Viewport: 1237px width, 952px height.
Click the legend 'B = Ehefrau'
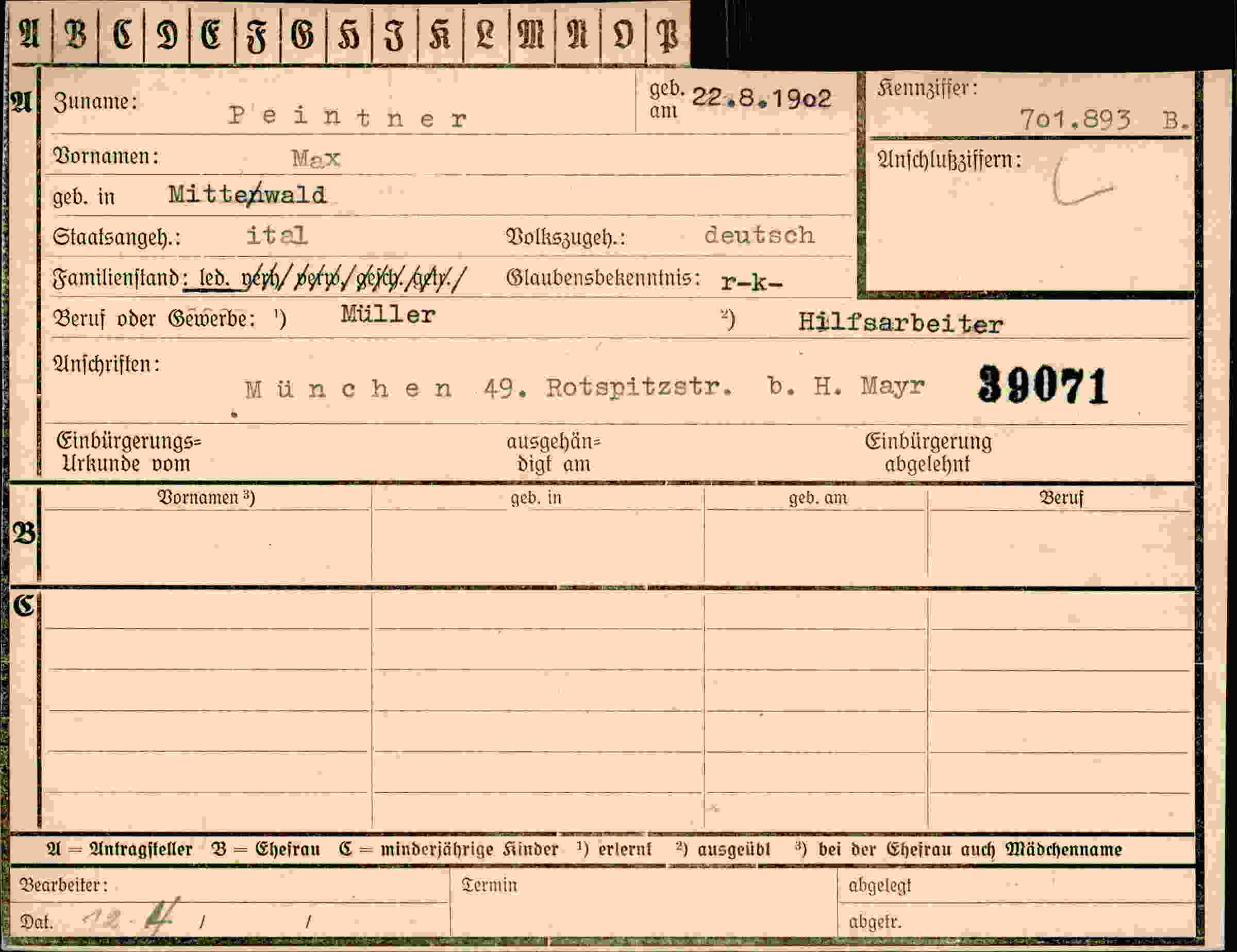click(x=265, y=849)
